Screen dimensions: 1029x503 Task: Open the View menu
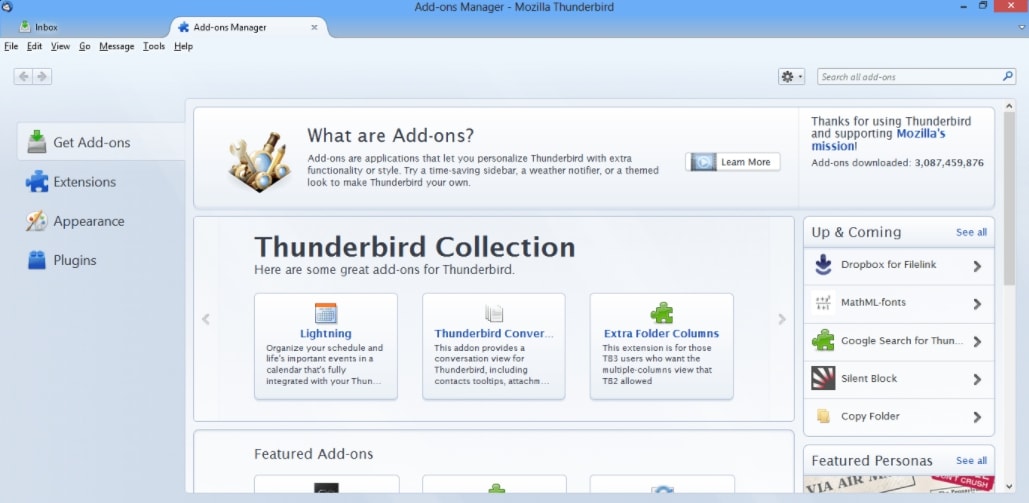click(60, 46)
